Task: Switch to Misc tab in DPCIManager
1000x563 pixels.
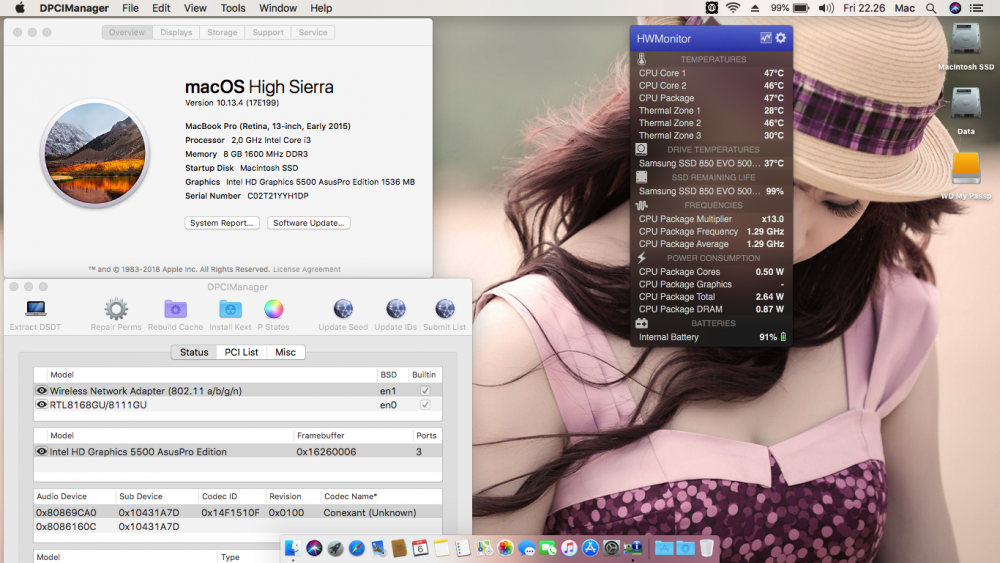Action: tap(285, 352)
